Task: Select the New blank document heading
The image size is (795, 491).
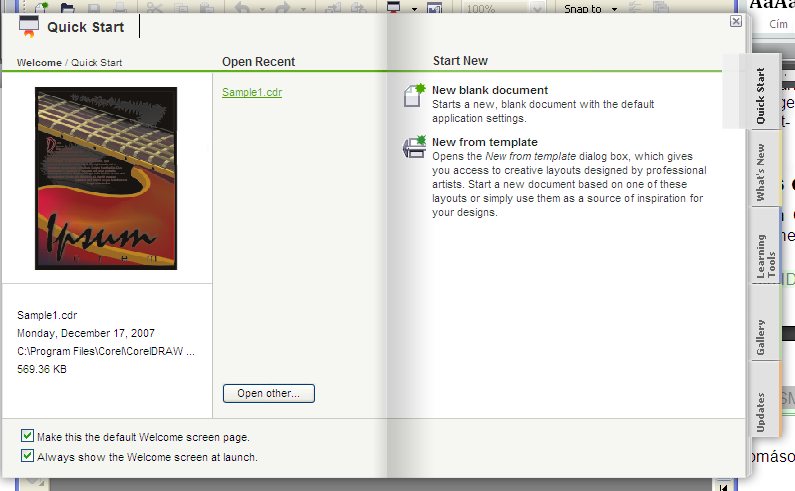Action: tap(490, 90)
